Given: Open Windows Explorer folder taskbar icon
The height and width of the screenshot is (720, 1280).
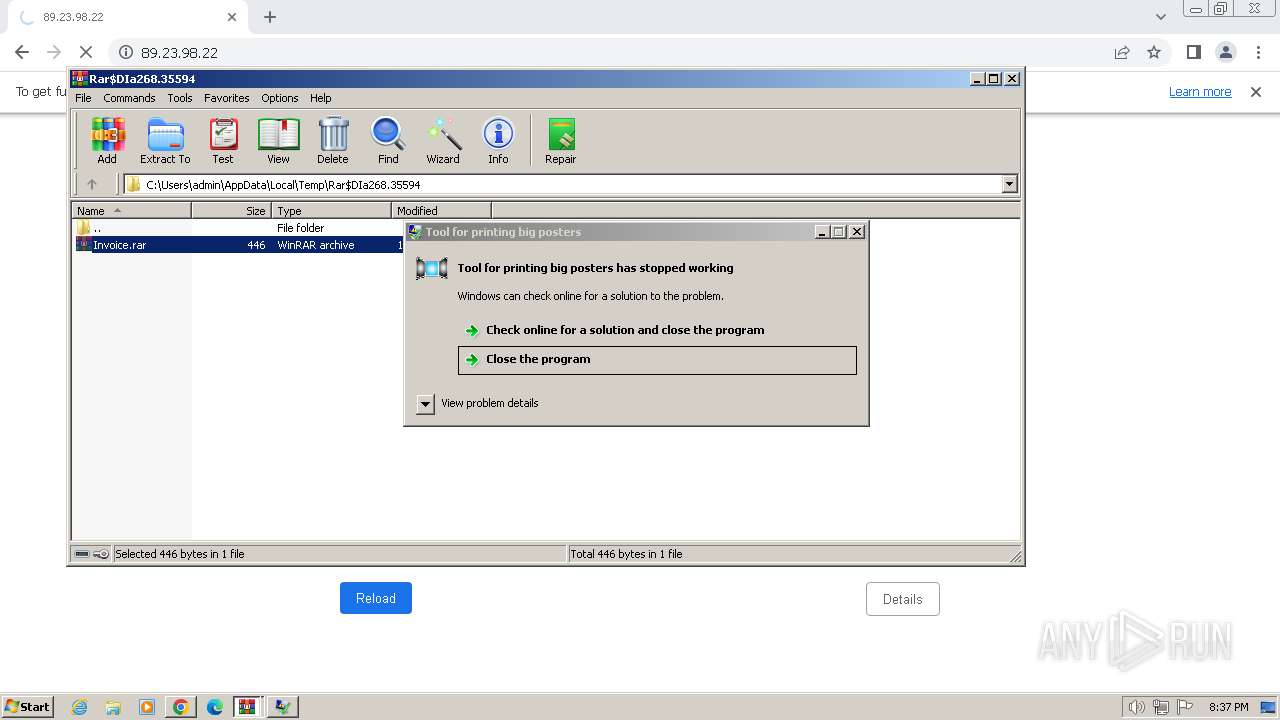Looking at the screenshot, I should click(113, 707).
